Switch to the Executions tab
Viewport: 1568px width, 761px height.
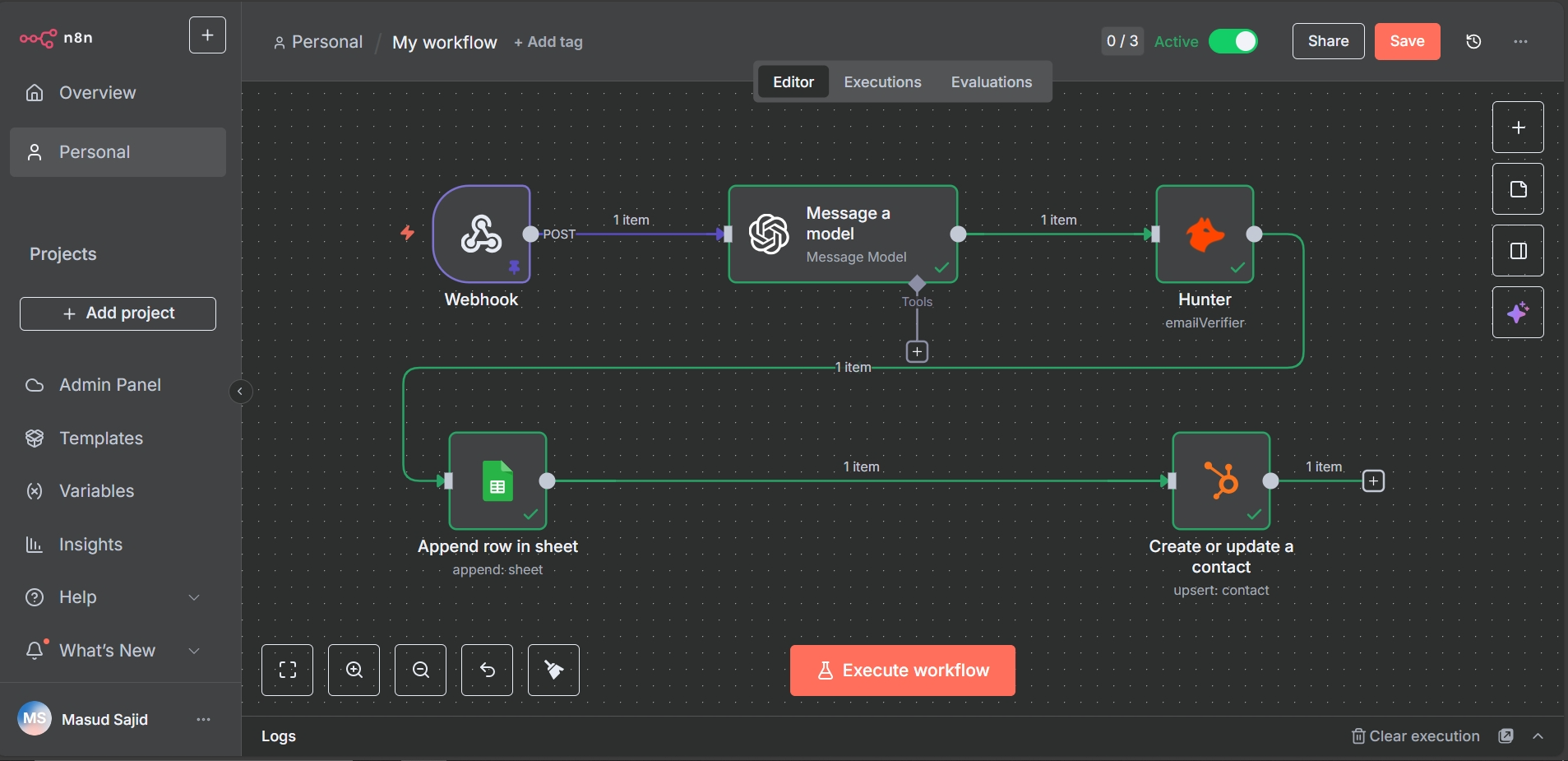coord(883,82)
